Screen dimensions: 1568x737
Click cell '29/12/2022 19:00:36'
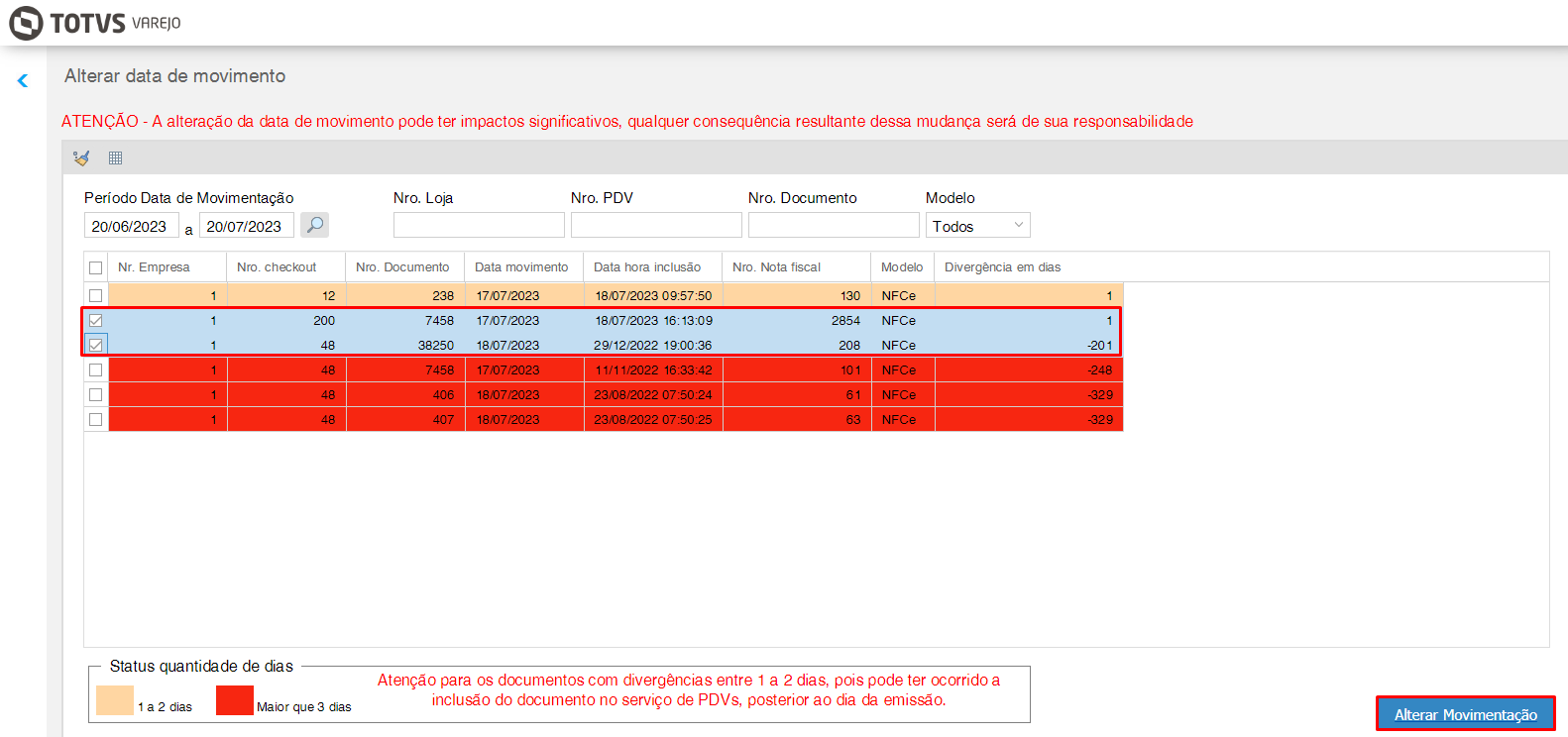(653, 345)
